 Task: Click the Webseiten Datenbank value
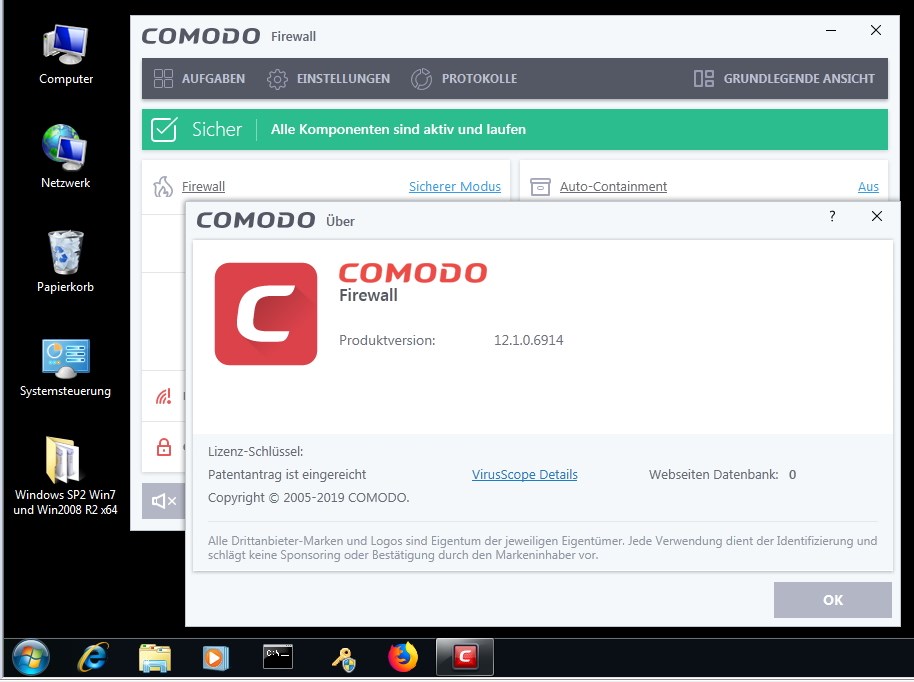point(792,474)
